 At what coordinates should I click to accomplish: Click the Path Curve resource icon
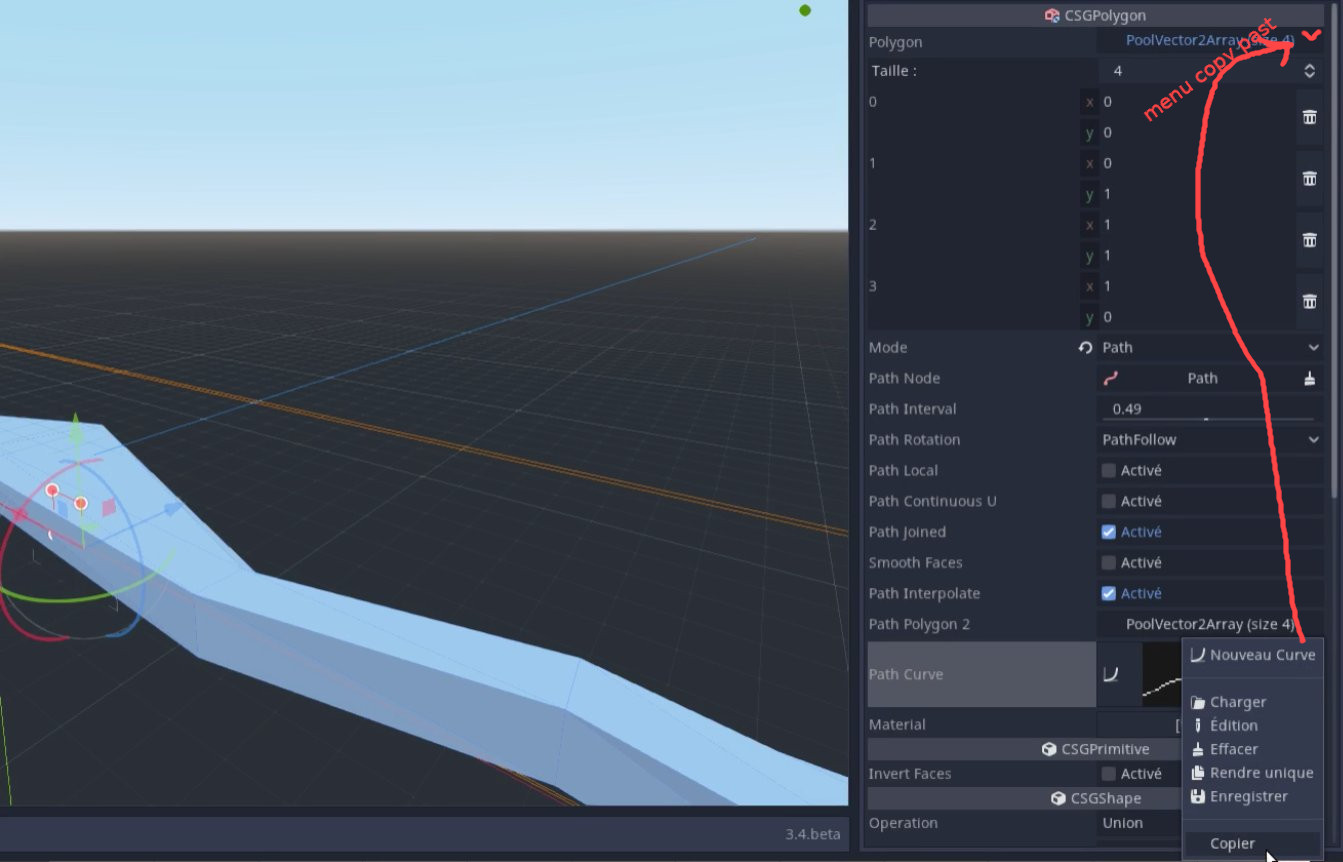(1110, 674)
